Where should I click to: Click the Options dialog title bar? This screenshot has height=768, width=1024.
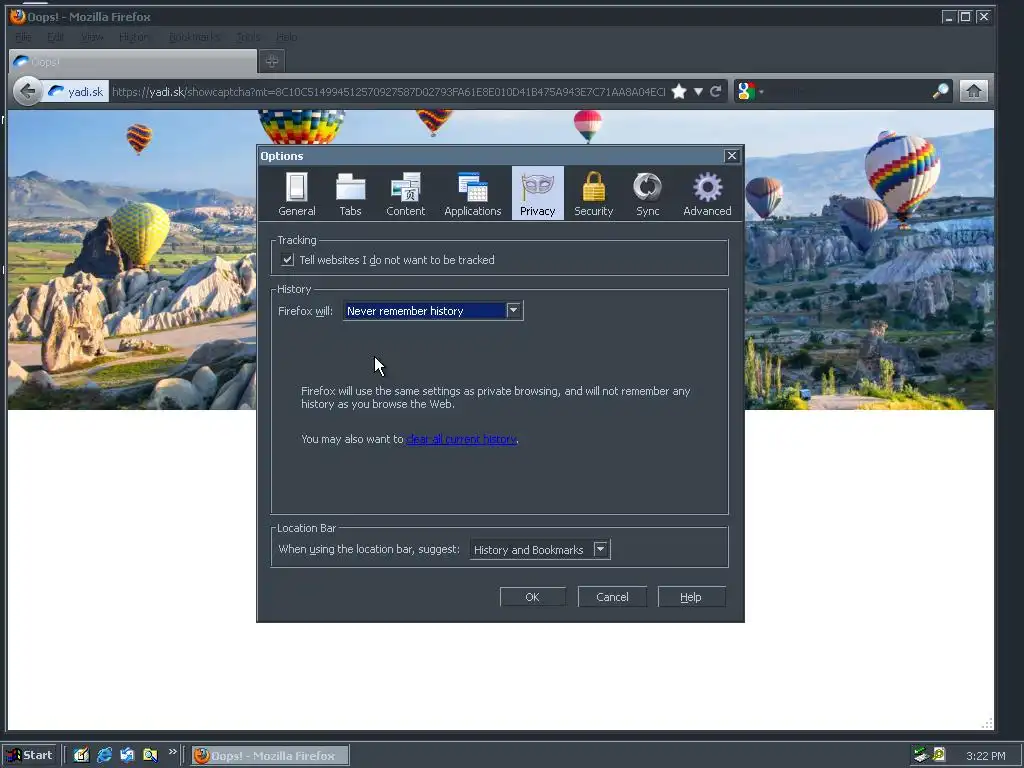click(x=490, y=155)
